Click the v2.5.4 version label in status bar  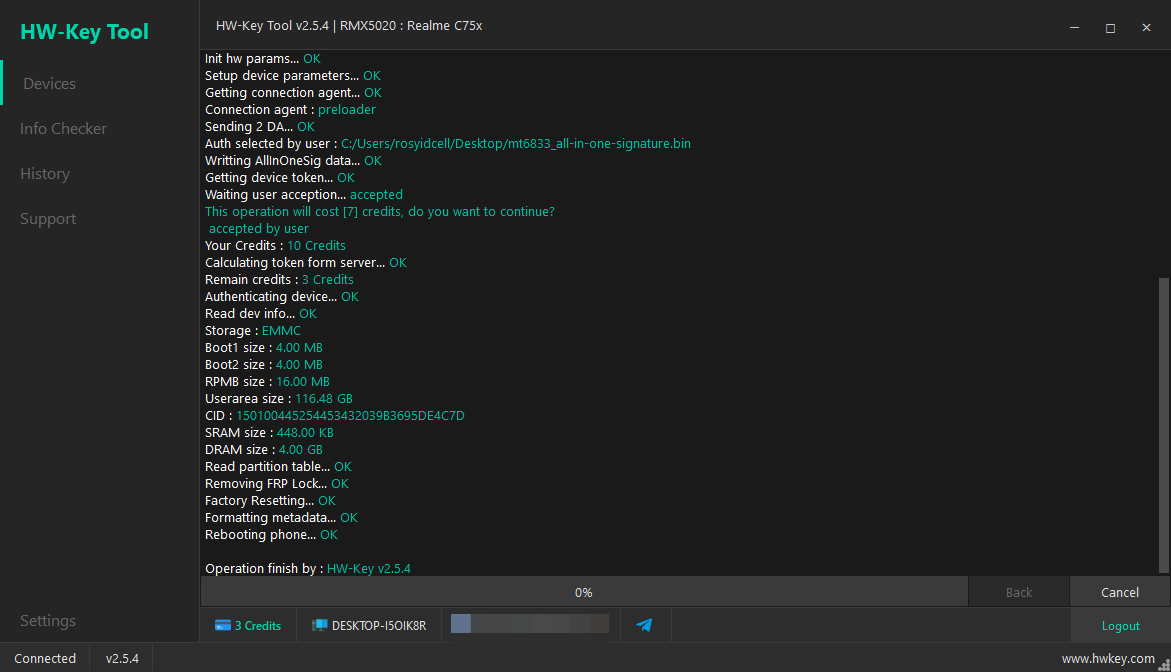122,659
